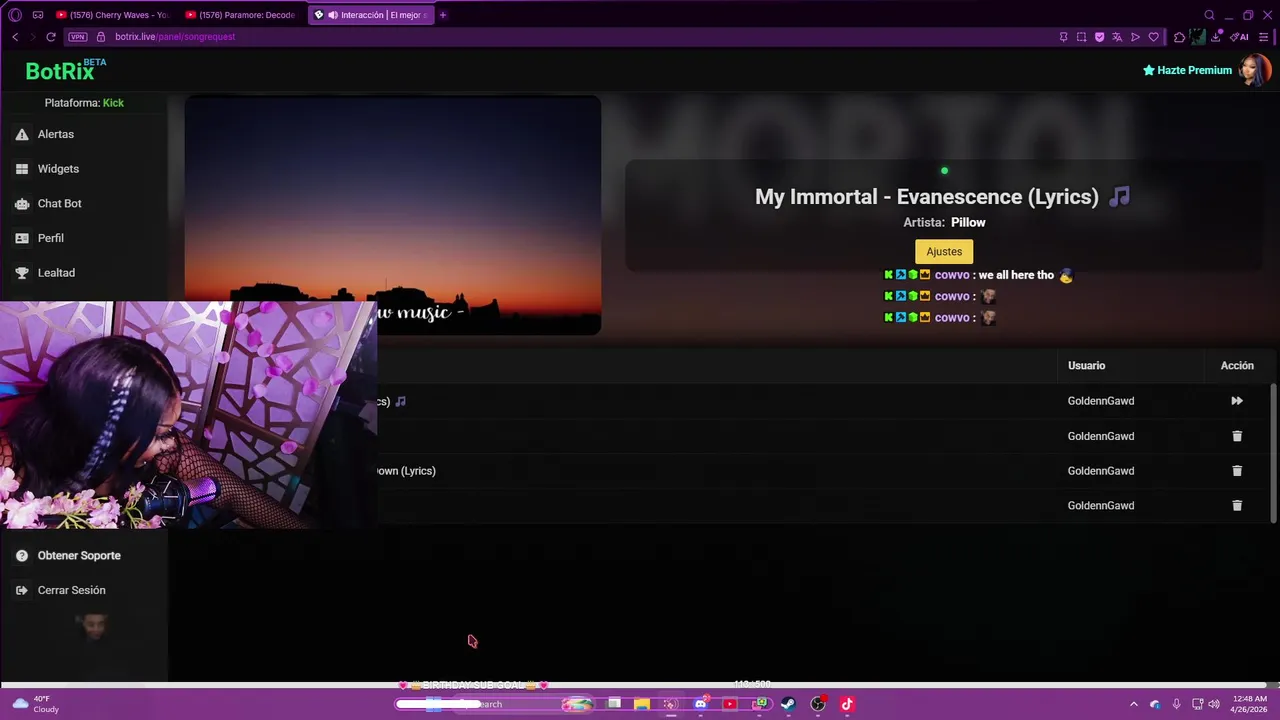
Task: Click Hazte Premium link
Action: click(x=1187, y=70)
